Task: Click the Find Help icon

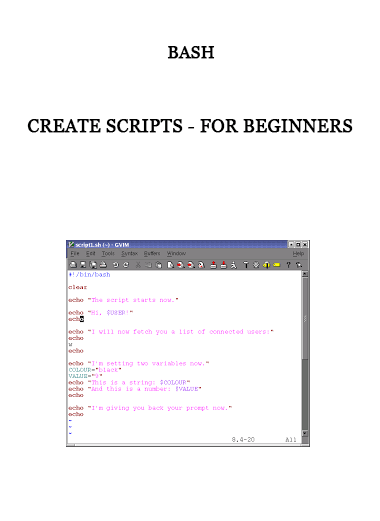Action: pos(299,265)
